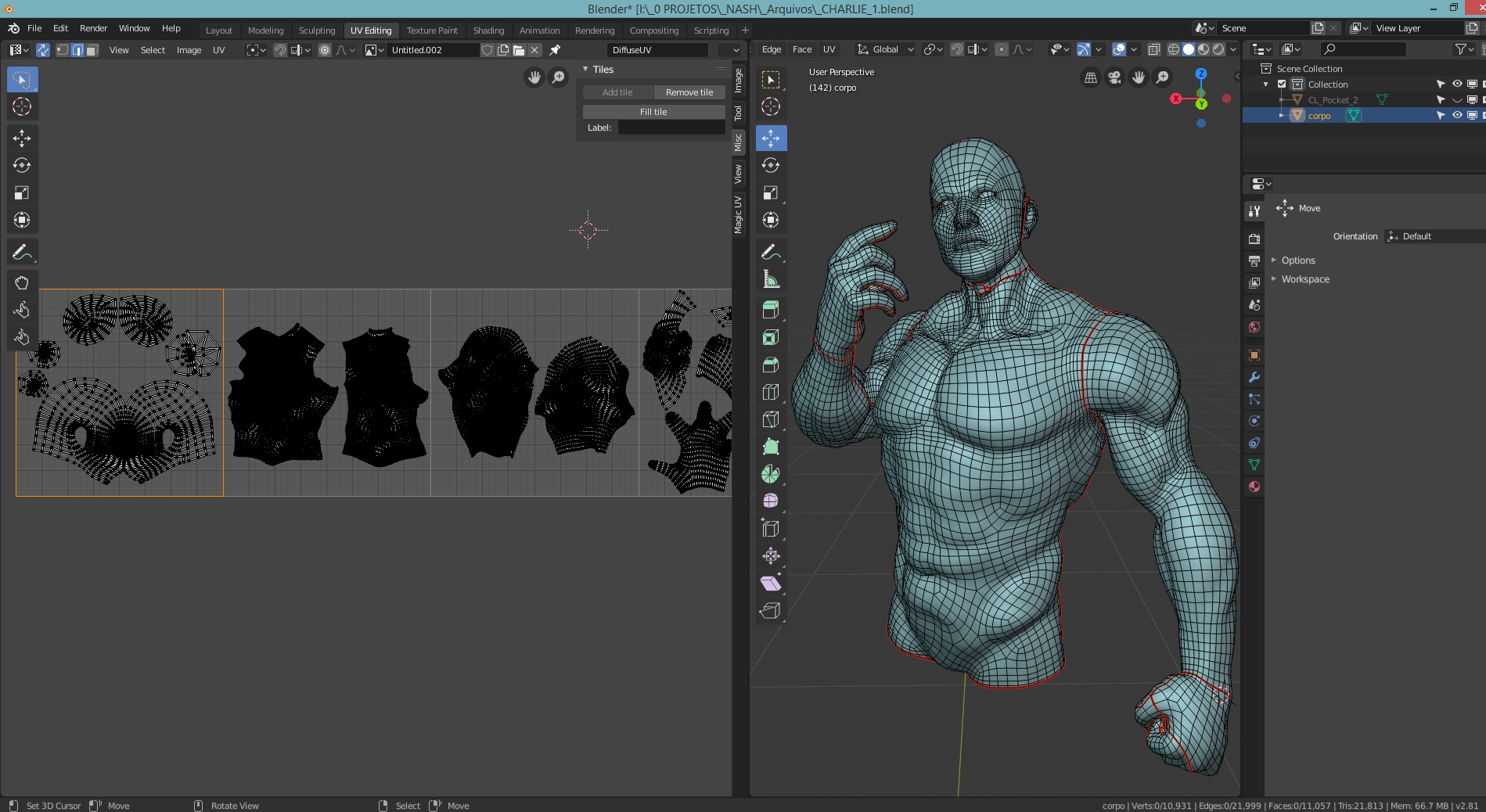The width and height of the screenshot is (1486, 812).
Task: Select the Knife tool
Action: pos(771,419)
